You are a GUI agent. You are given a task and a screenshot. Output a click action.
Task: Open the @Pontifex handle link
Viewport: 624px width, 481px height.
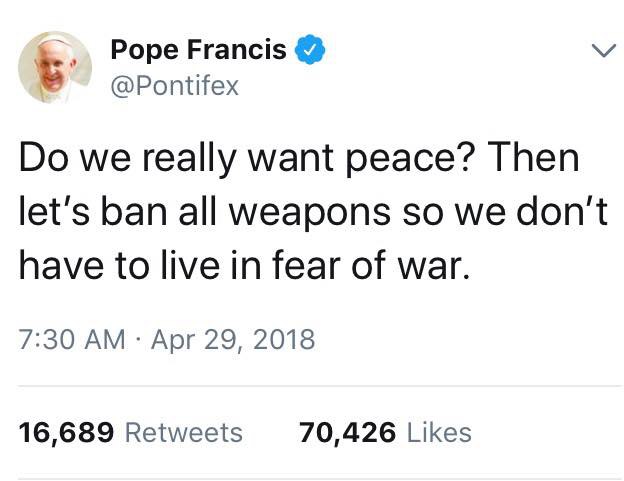click(x=175, y=86)
